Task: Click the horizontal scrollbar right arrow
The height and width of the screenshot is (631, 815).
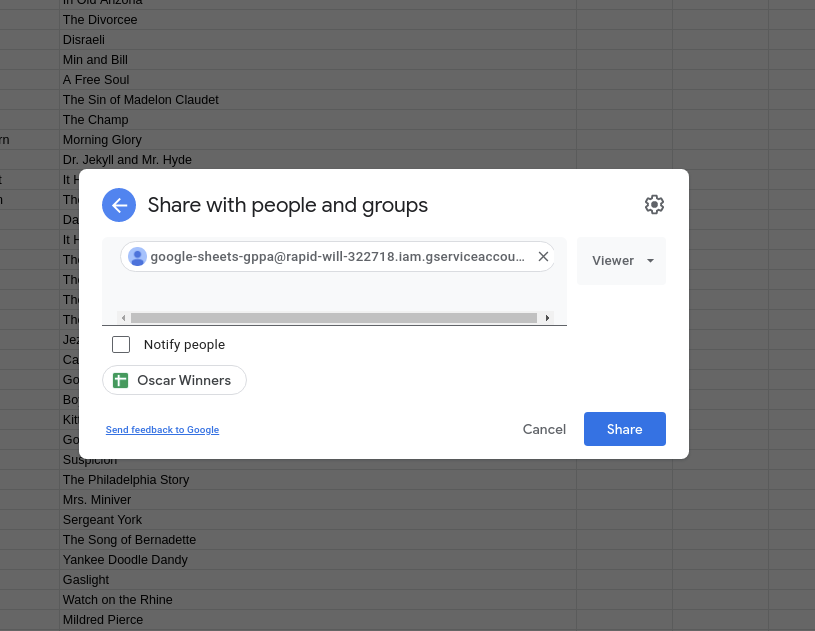Action: click(547, 318)
